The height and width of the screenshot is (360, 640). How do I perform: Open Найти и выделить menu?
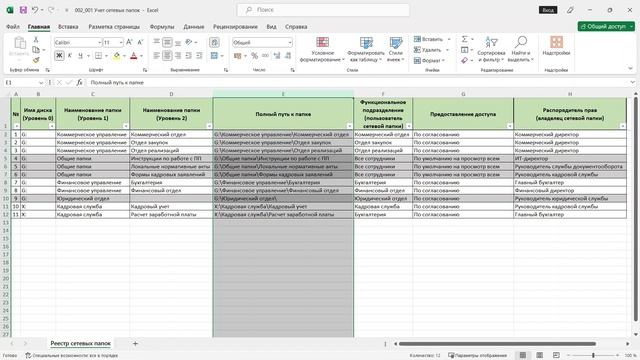point(521,49)
